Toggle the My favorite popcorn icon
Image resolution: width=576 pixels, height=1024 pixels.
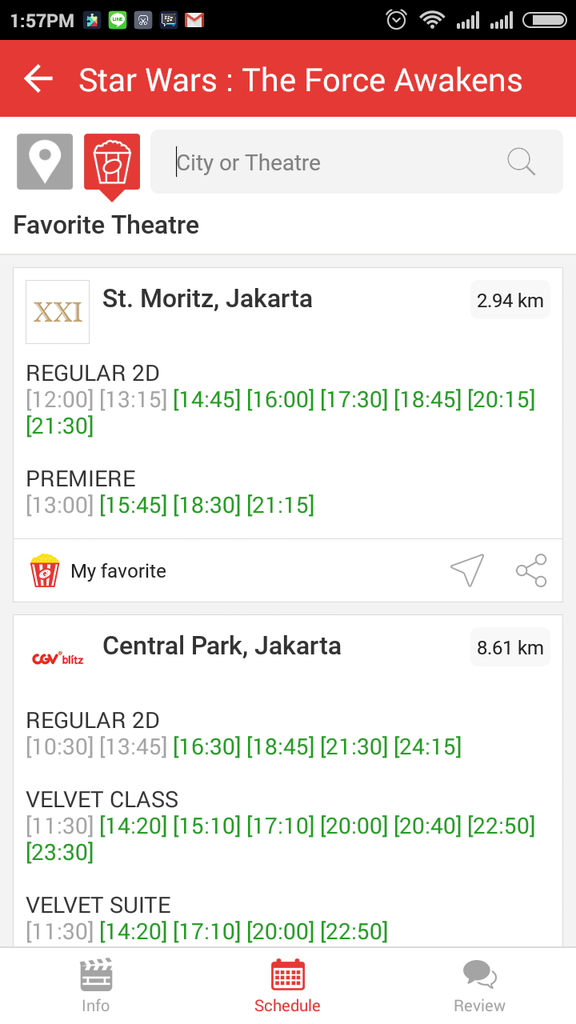tap(44, 570)
